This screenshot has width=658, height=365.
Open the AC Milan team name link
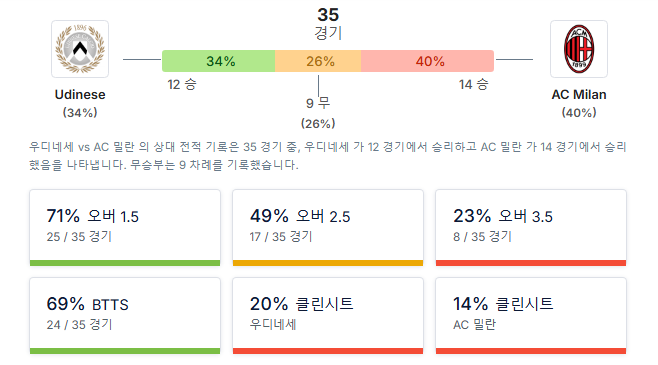(x=579, y=94)
